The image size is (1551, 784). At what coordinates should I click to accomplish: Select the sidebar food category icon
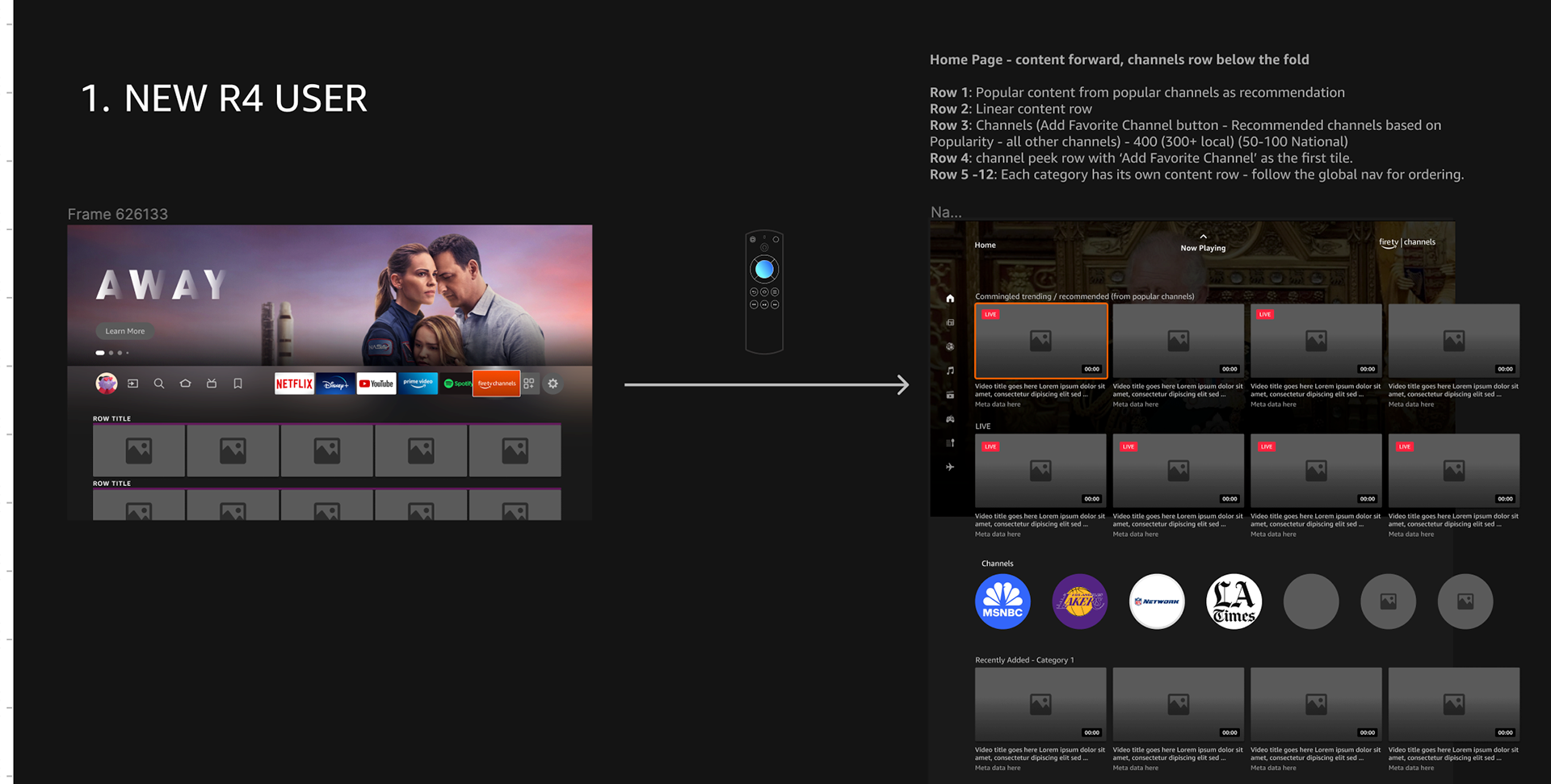950,442
